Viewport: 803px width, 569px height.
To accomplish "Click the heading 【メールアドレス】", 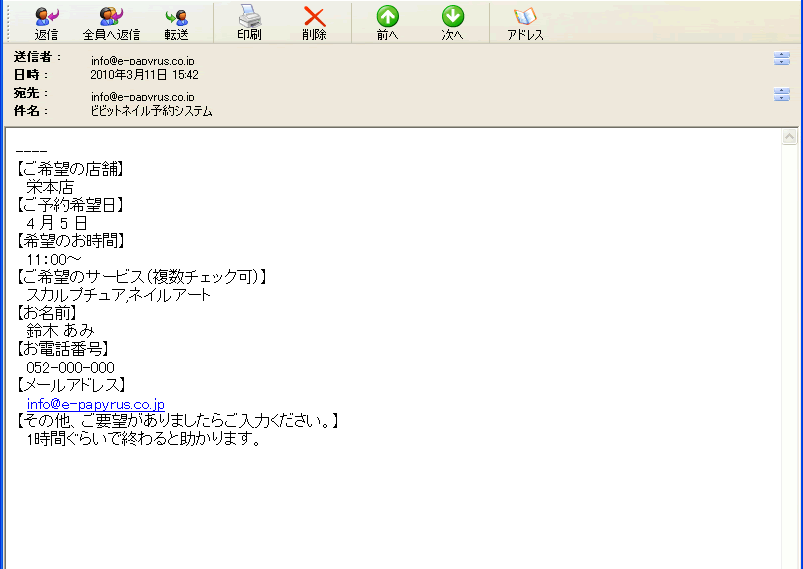I will pyautogui.click(x=71, y=385).
